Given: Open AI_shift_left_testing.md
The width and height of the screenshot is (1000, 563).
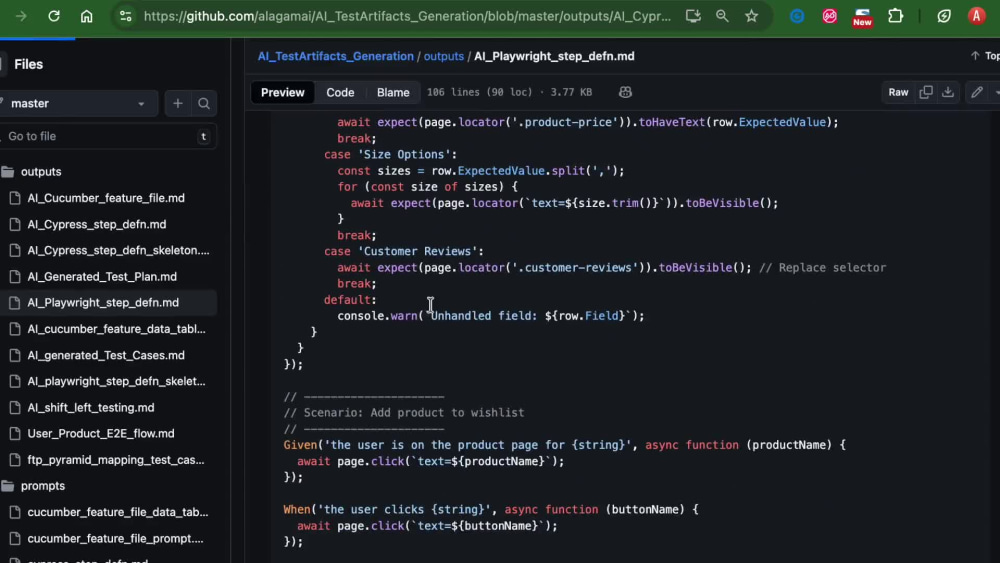Looking at the screenshot, I should coord(91,407).
